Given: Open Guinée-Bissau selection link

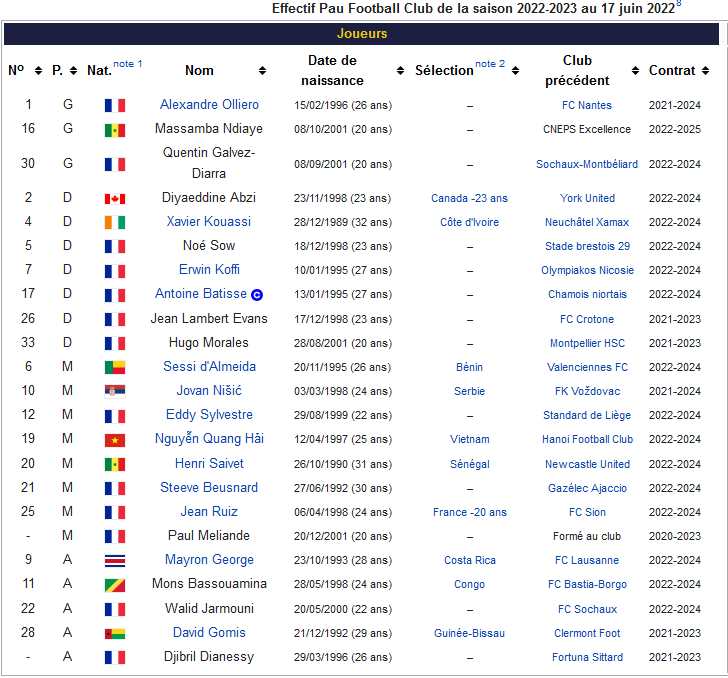Looking at the screenshot, I should click(469, 633).
